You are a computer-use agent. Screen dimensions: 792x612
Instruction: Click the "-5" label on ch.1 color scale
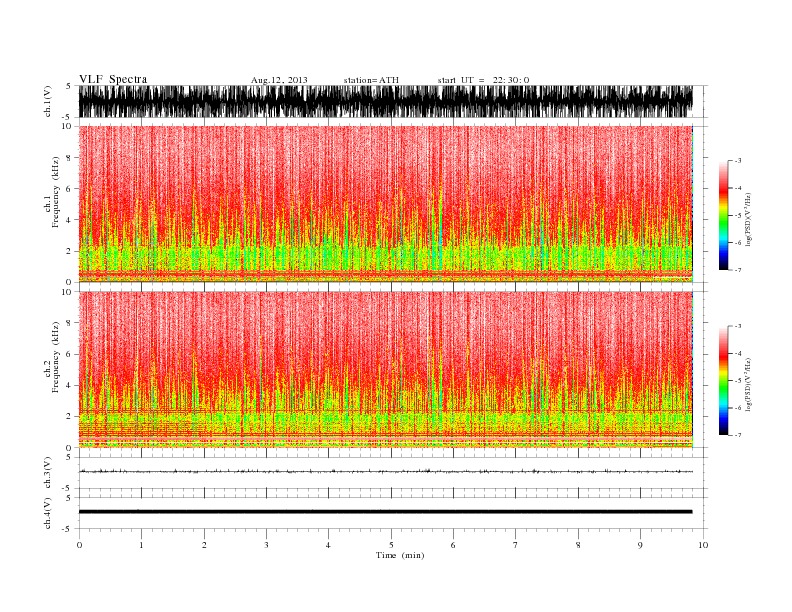point(737,216)
